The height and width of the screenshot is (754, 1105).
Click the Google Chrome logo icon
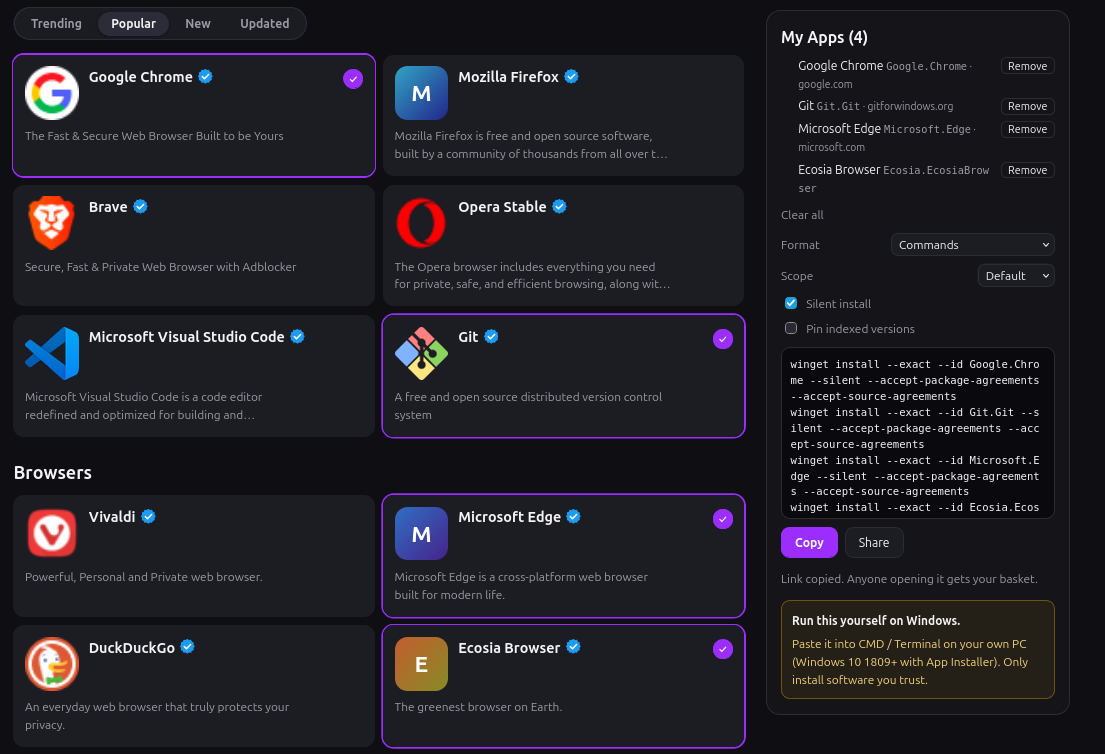[51, 93]
